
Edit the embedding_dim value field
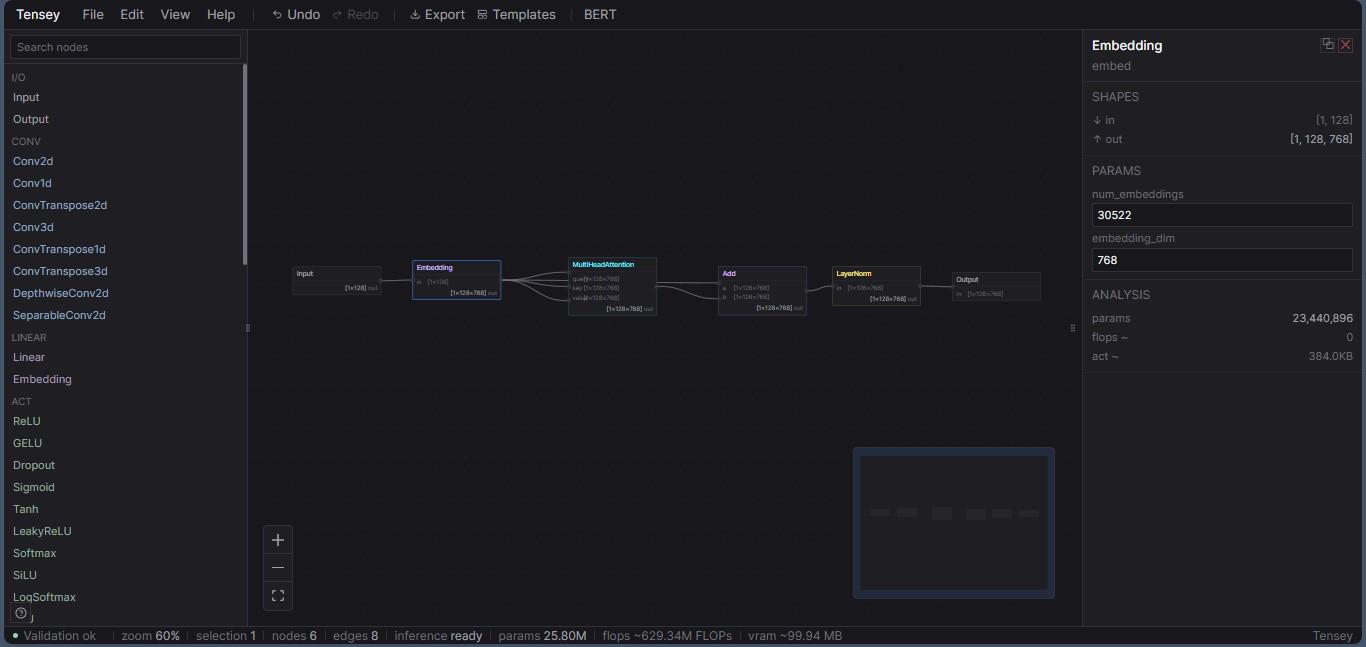coord(1222,260)
